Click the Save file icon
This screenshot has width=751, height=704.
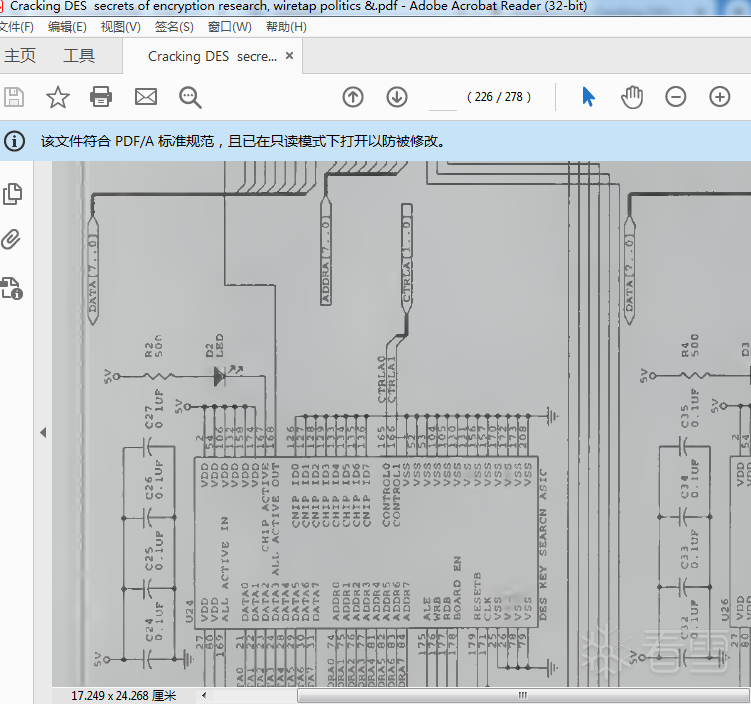pyautogui.click(x=14, y=97)
